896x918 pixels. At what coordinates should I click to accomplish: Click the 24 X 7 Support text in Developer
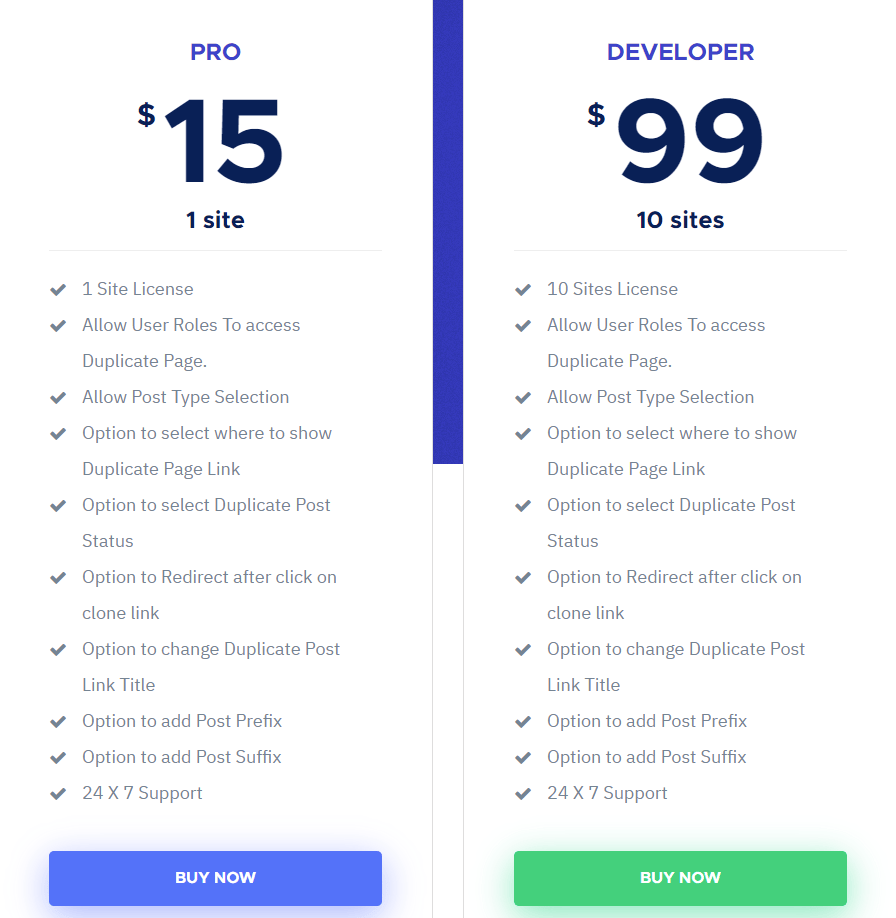606,793
